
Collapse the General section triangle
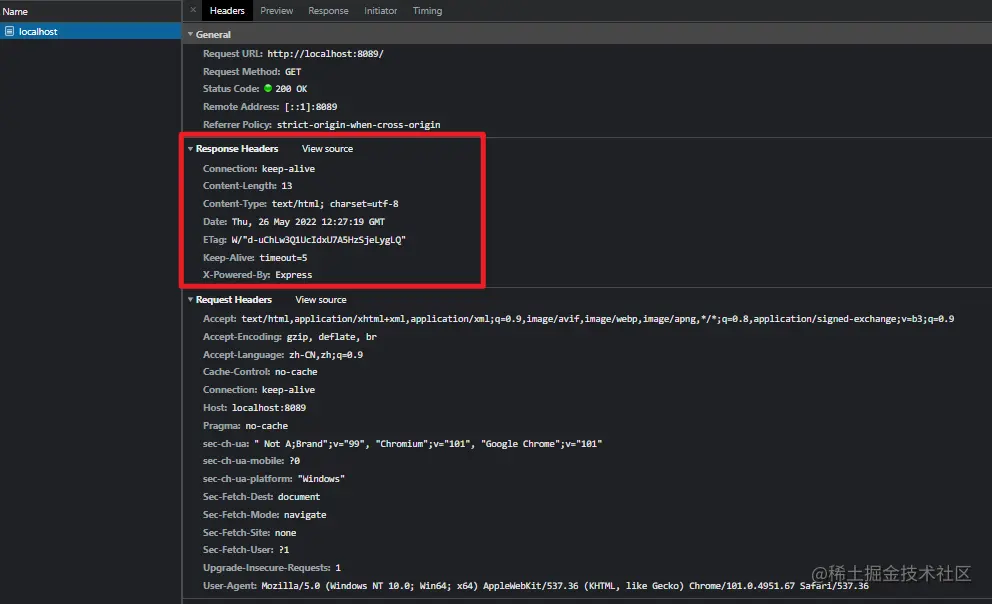pyautogui.click(x=190, y=34)
